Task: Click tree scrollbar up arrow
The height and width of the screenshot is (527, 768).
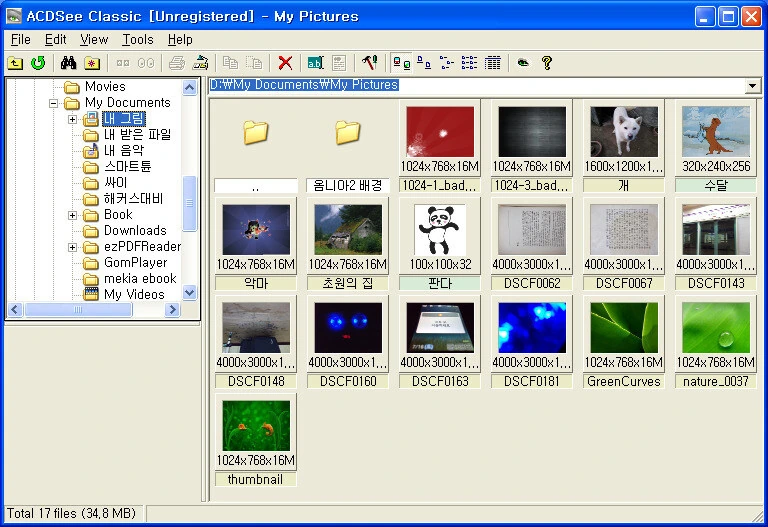Action: pos(190,88)
